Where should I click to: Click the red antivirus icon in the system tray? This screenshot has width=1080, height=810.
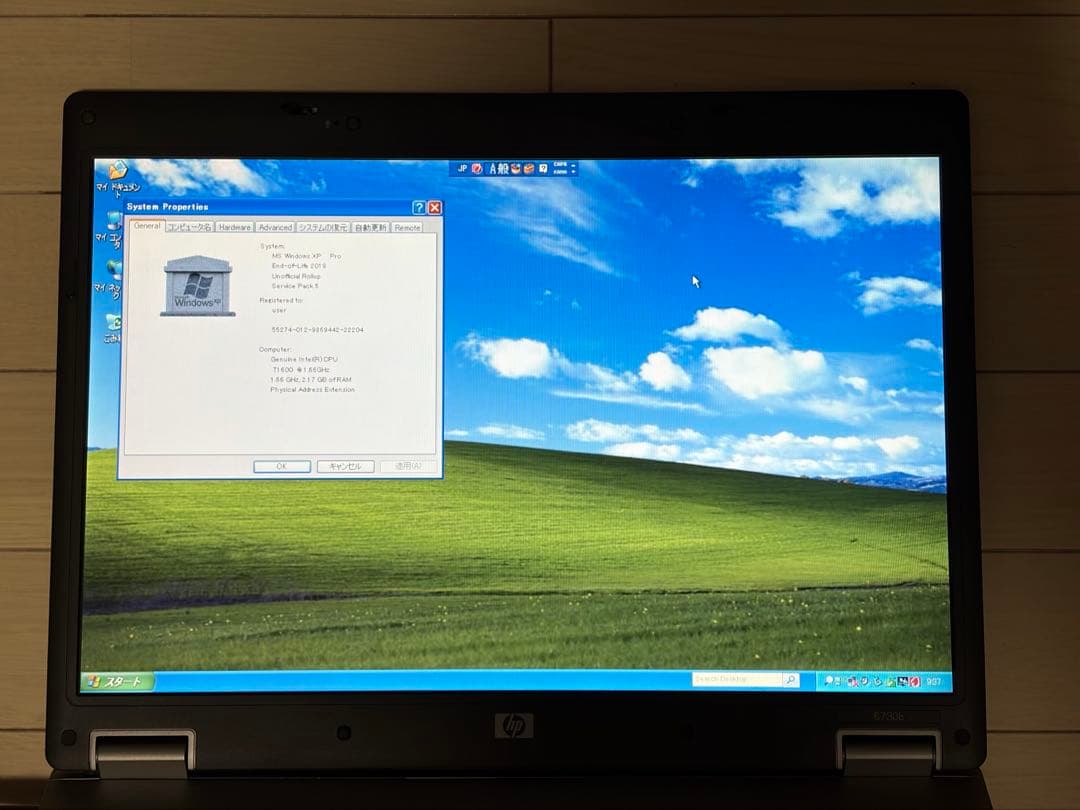pos(913,681)
